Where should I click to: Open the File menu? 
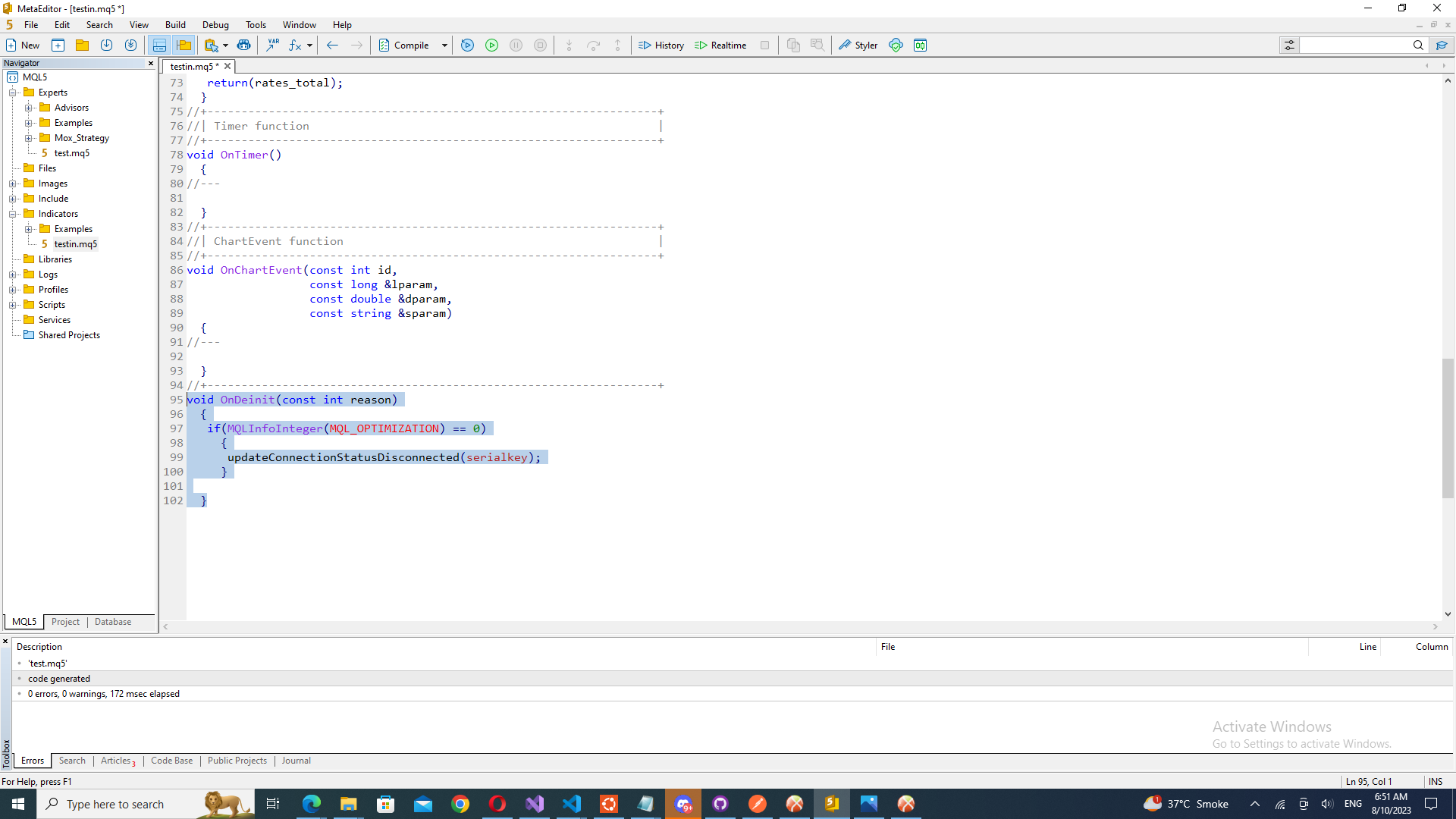click(31, 25)
